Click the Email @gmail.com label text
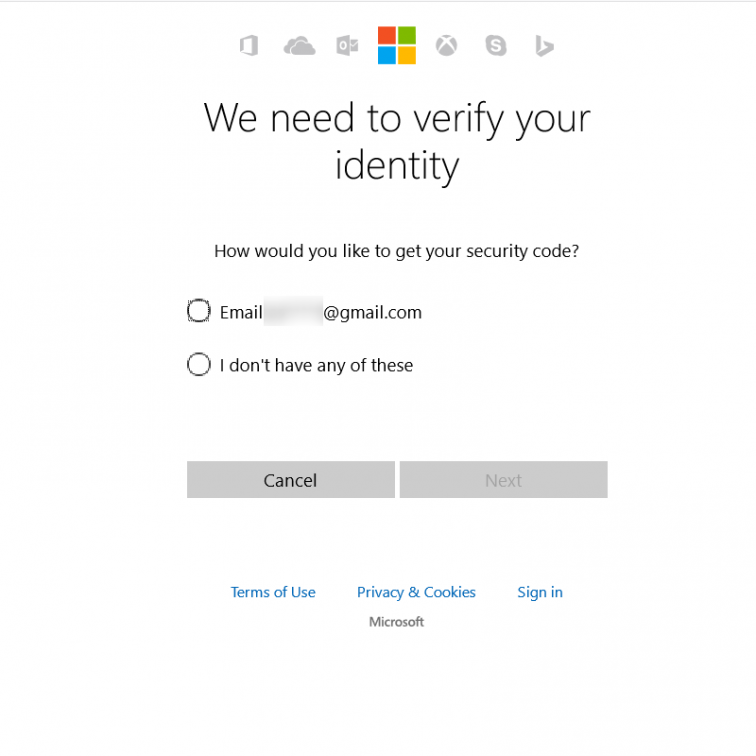Viewport: 756px width, 756px height. tap(321, 312)
